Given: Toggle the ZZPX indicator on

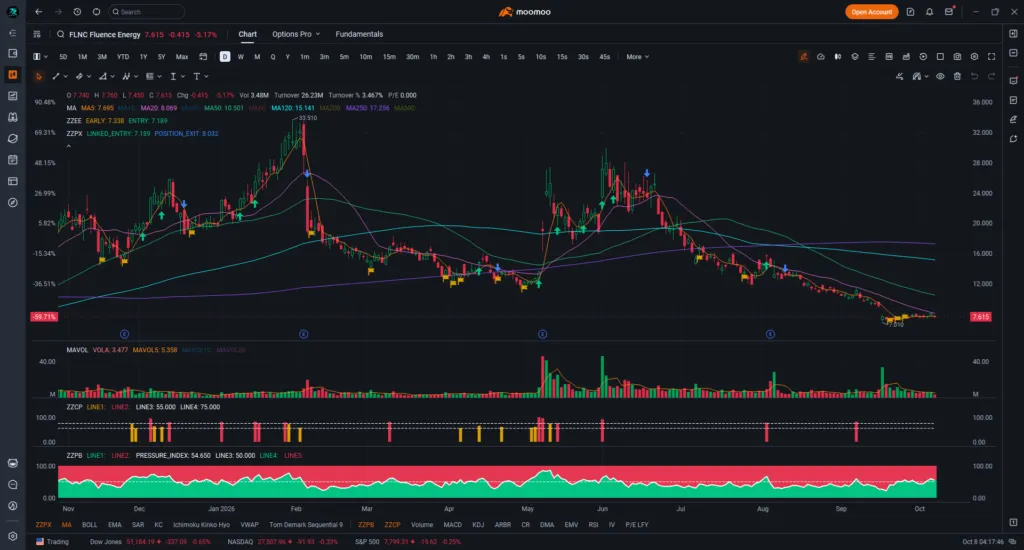Looking at the screenshot, I should (43, 525).
